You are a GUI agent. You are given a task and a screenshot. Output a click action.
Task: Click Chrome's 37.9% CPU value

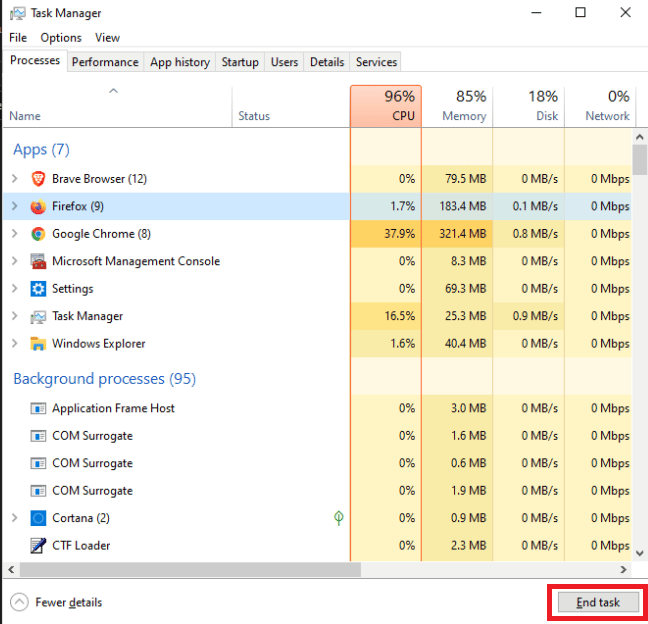coord(400,234)
